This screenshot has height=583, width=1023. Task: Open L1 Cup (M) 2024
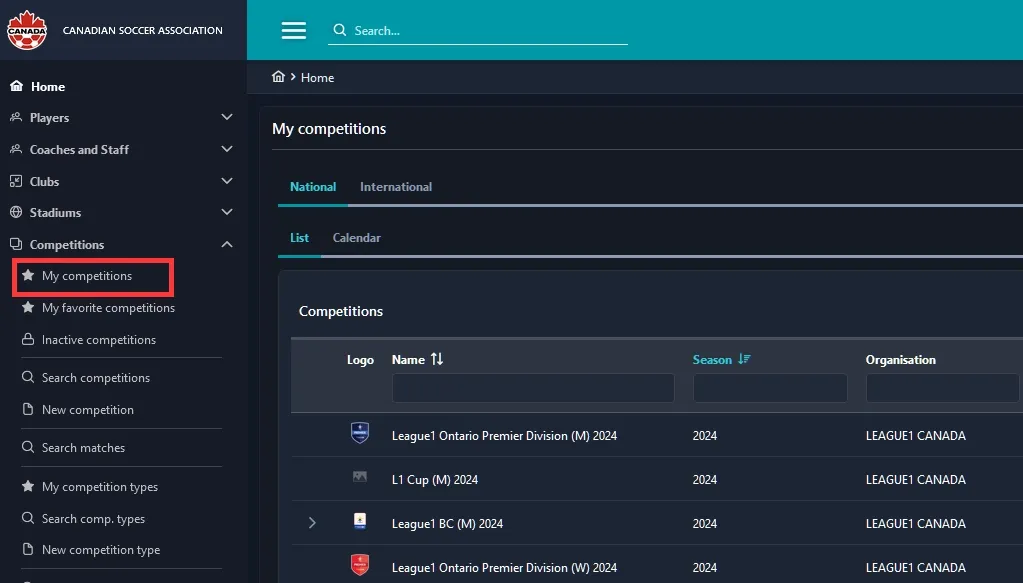(x=435, y=480)
